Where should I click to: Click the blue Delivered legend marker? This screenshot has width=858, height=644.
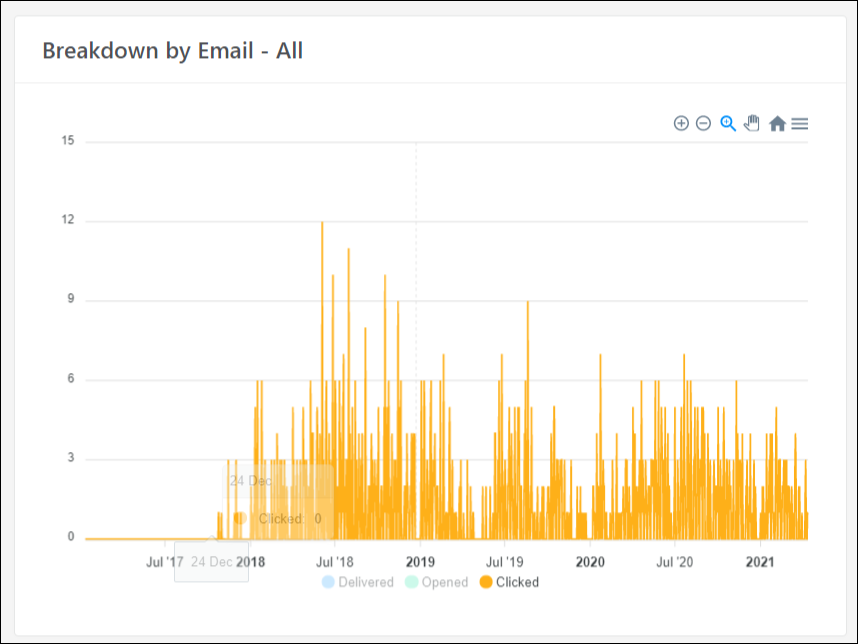pyautogui.click(x=326, y=582)
